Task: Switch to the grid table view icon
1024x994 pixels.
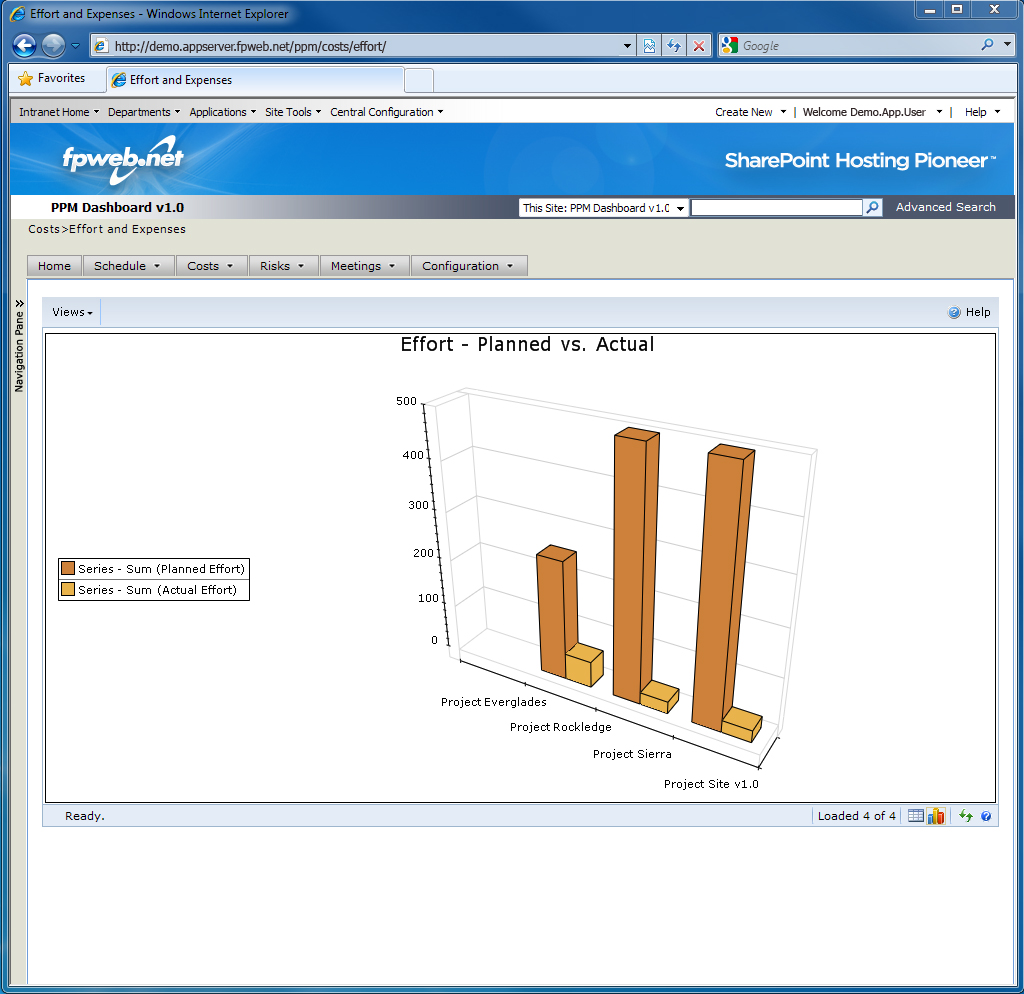Action: [x=915, y=816]
